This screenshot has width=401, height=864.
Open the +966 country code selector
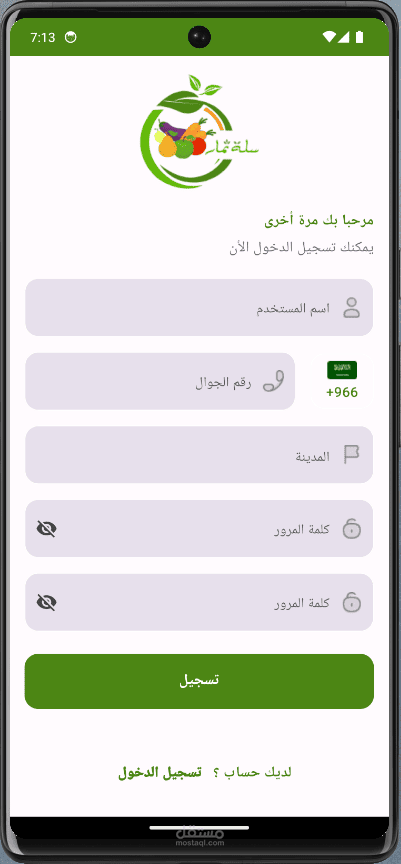click(342, 381)
